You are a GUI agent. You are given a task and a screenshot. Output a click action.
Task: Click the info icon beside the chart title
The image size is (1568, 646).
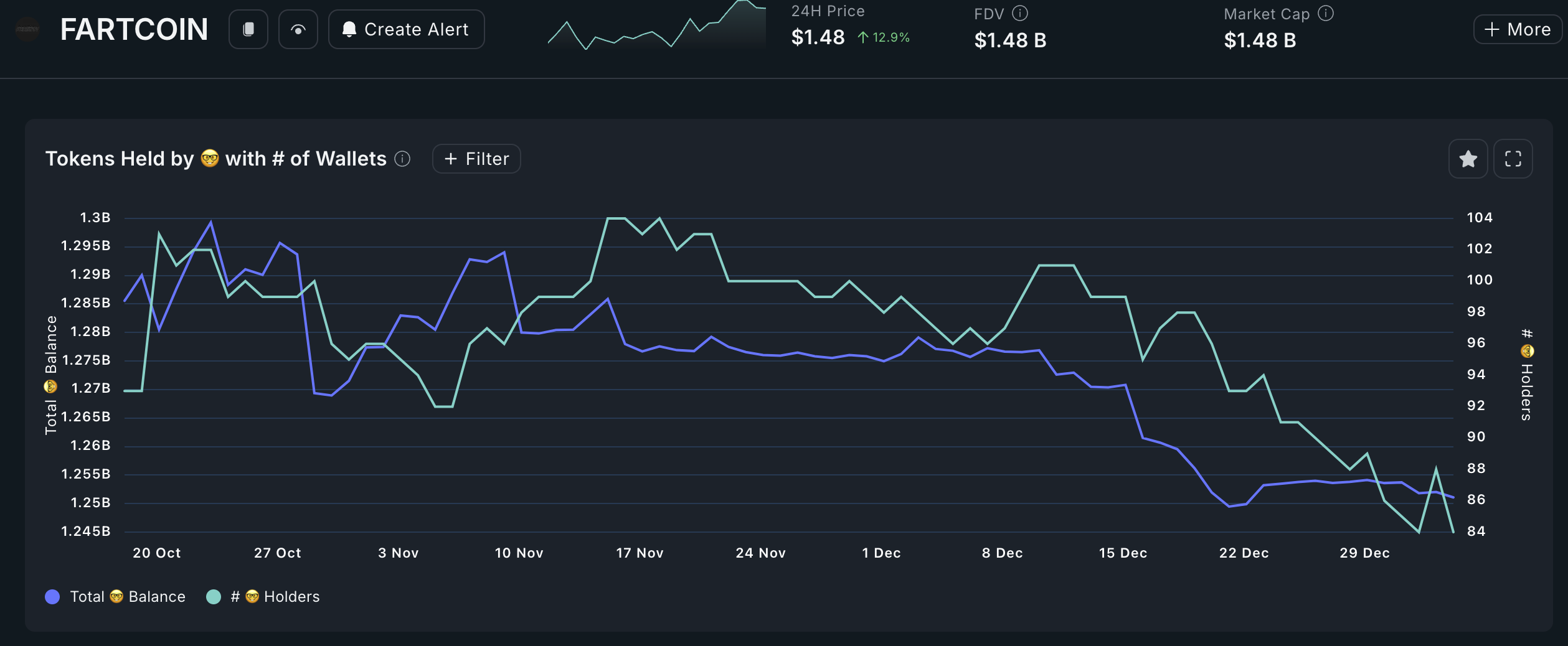click(403, 159)
